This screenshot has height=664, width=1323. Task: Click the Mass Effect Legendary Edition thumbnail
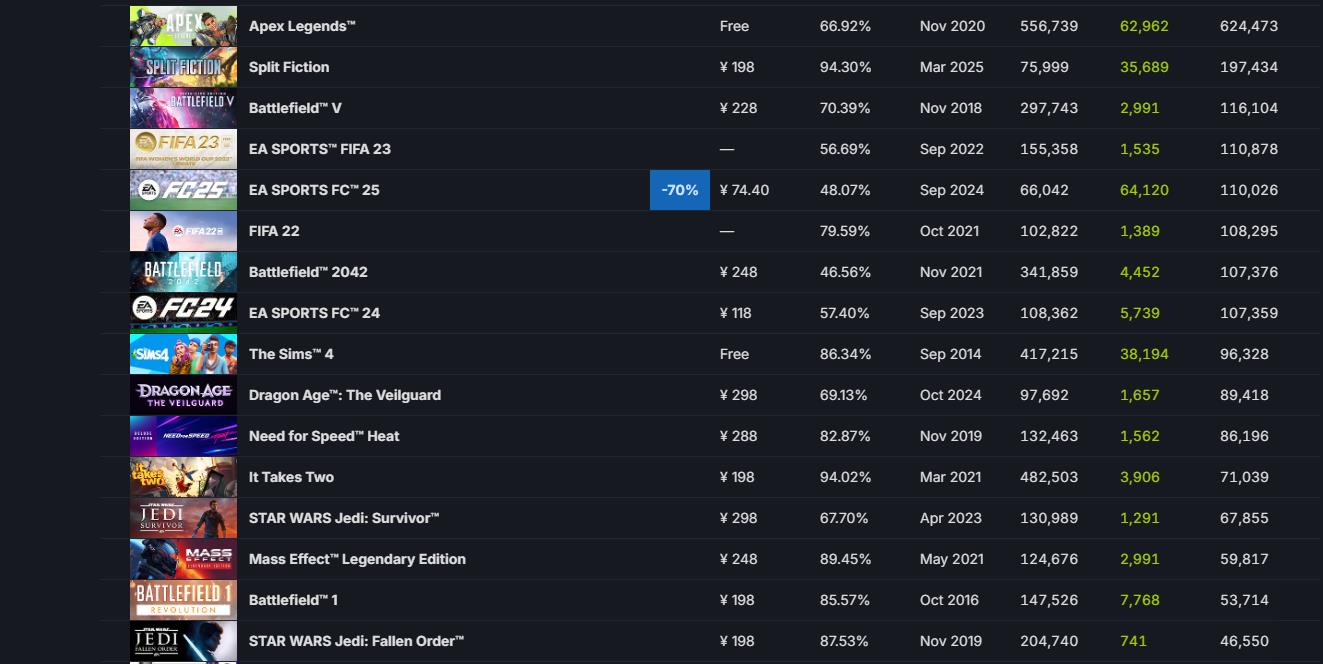(183, 559)
